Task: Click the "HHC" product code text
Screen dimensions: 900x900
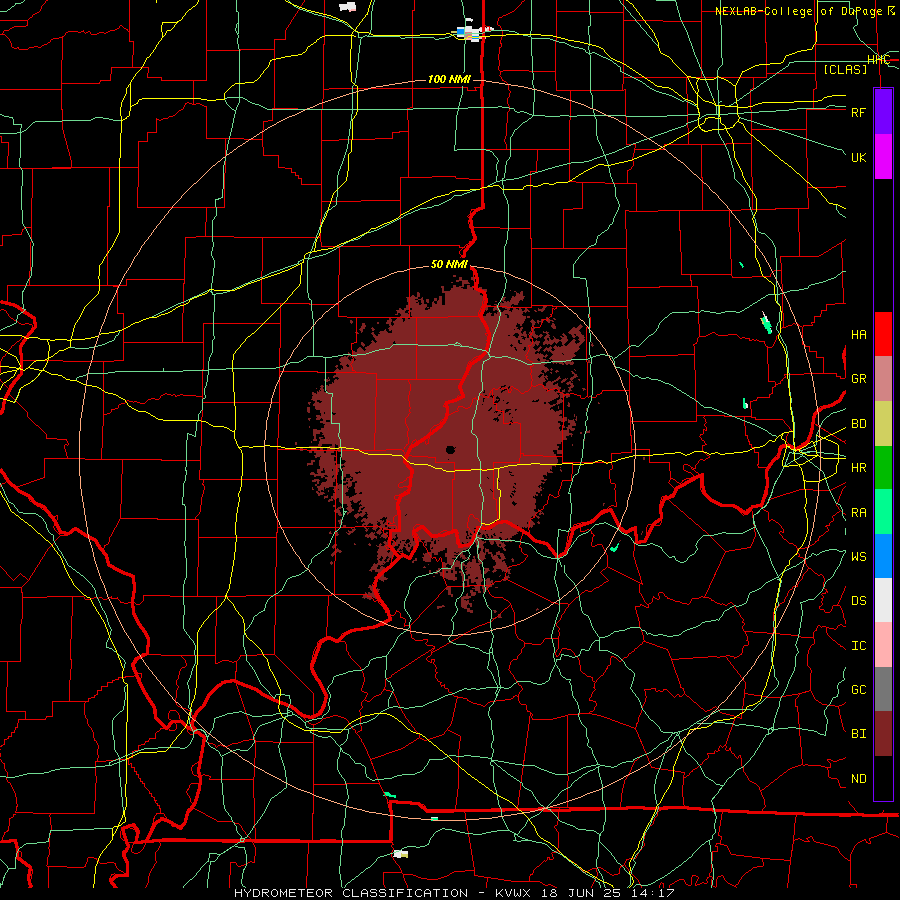Action: tap(879, 60)
